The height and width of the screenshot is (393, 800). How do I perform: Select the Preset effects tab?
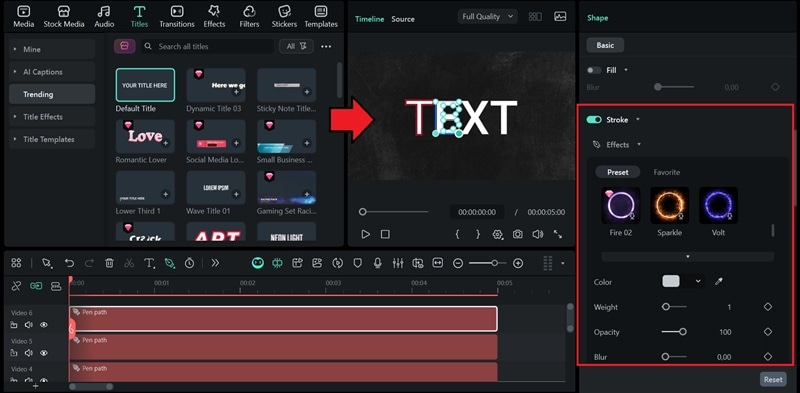(x=617, y=172)
